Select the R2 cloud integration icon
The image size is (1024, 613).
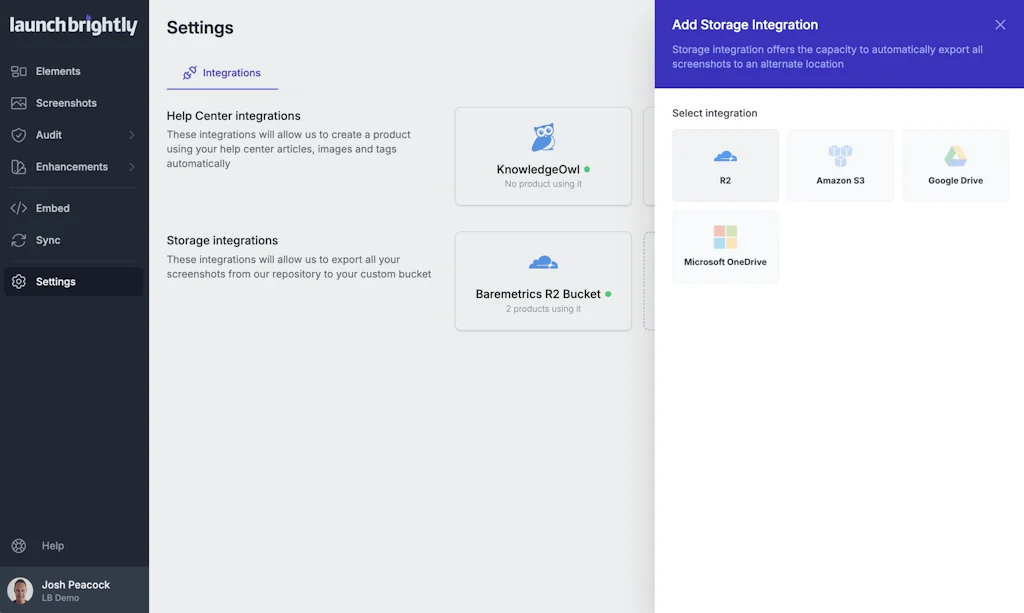click(x=725, y=156)
